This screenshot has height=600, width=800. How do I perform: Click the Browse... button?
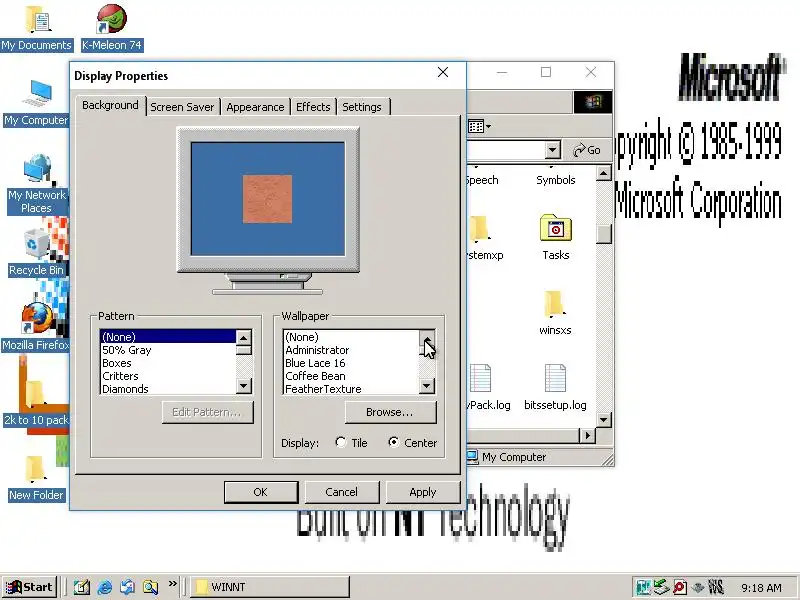click(x=390, y=412)
